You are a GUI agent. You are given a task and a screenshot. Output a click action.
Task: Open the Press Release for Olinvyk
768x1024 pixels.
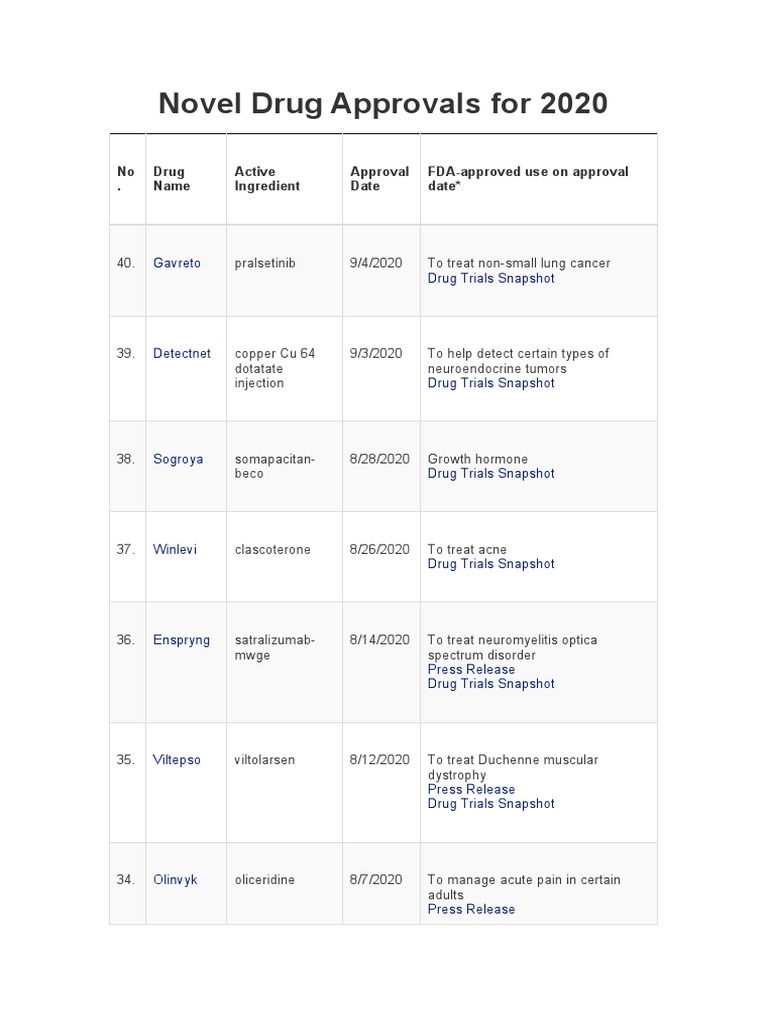(x=471, y=909)
